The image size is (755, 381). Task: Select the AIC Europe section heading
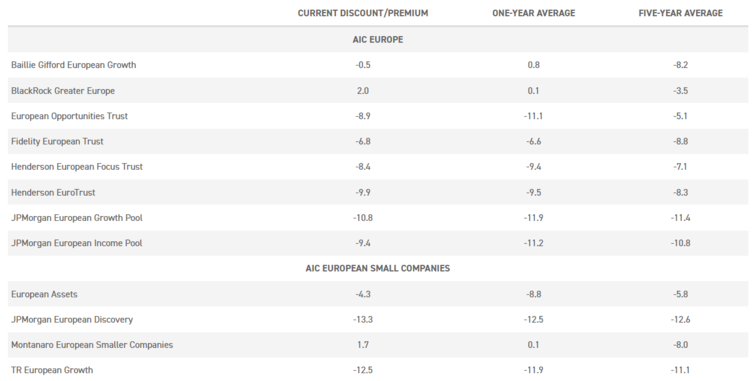coord(378,39)
